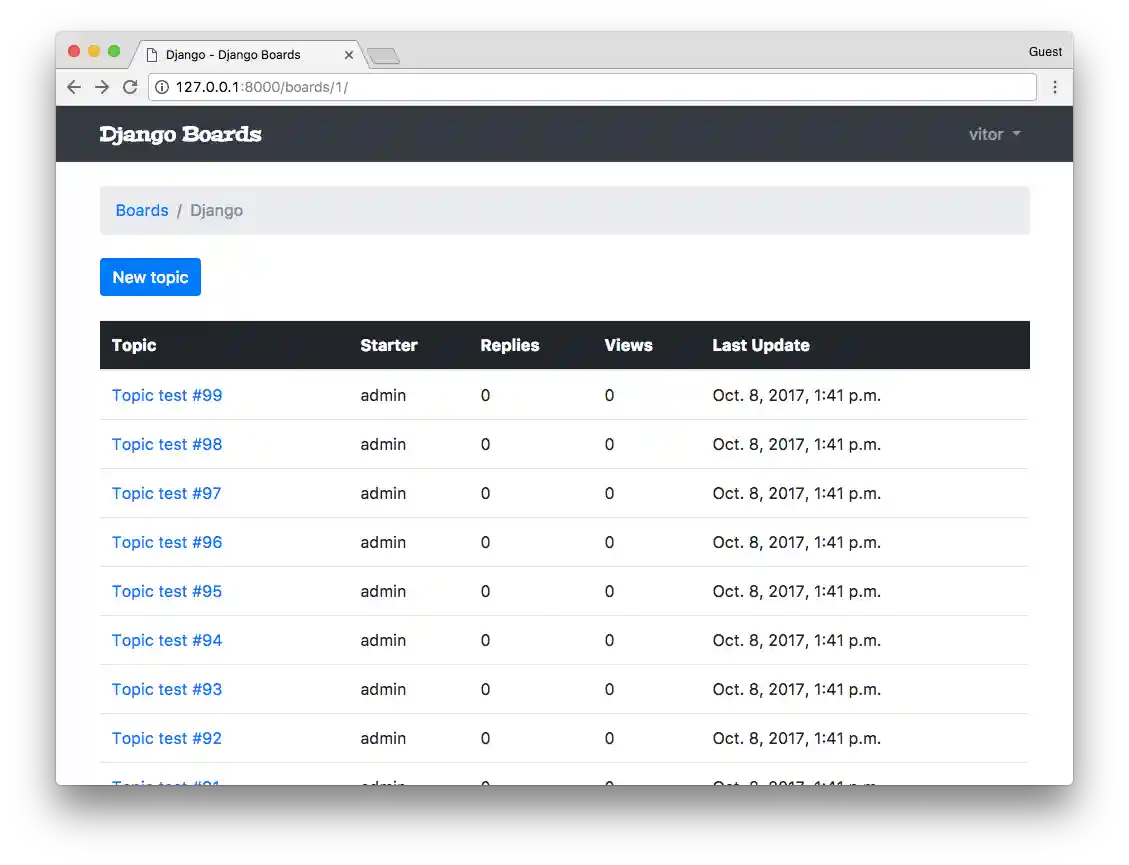The image size is (1129, 865).
Task: Click the Guest profile label
Action: pos(1045,52)
